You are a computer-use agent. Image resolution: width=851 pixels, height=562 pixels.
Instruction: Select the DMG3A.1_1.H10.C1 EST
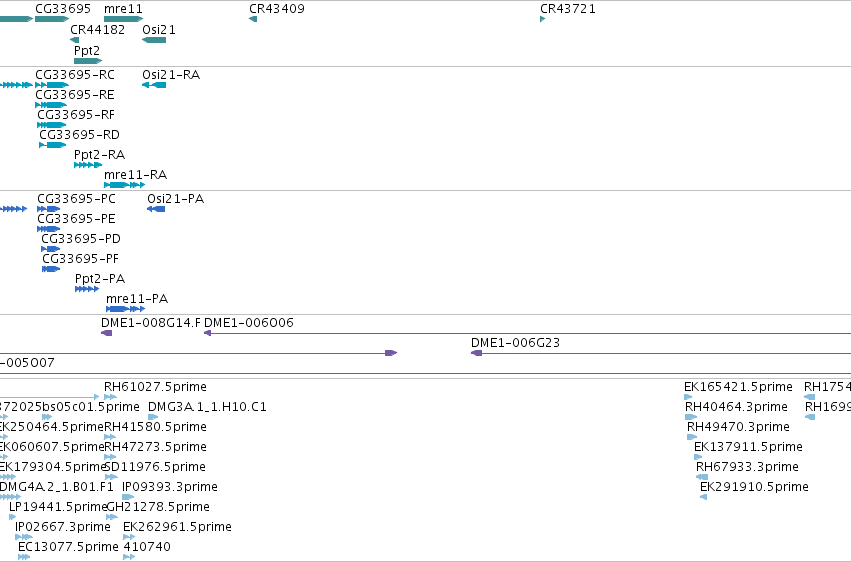coord(153,417)
